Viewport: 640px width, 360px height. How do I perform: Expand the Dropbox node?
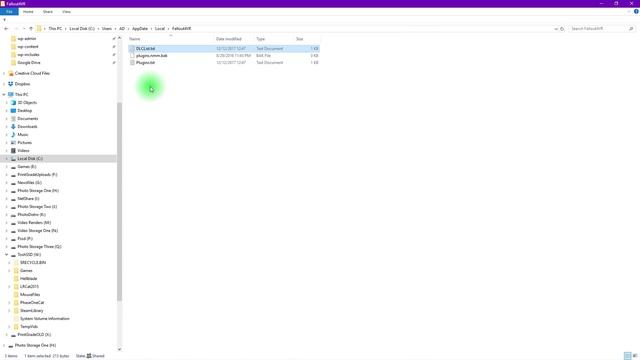(4, 84)
